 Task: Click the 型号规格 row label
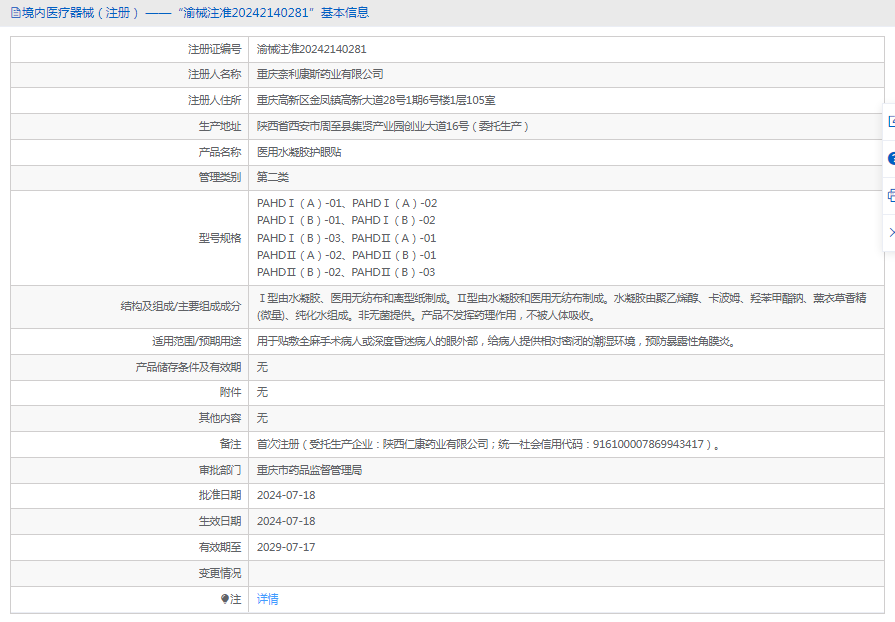coord(219,238)
